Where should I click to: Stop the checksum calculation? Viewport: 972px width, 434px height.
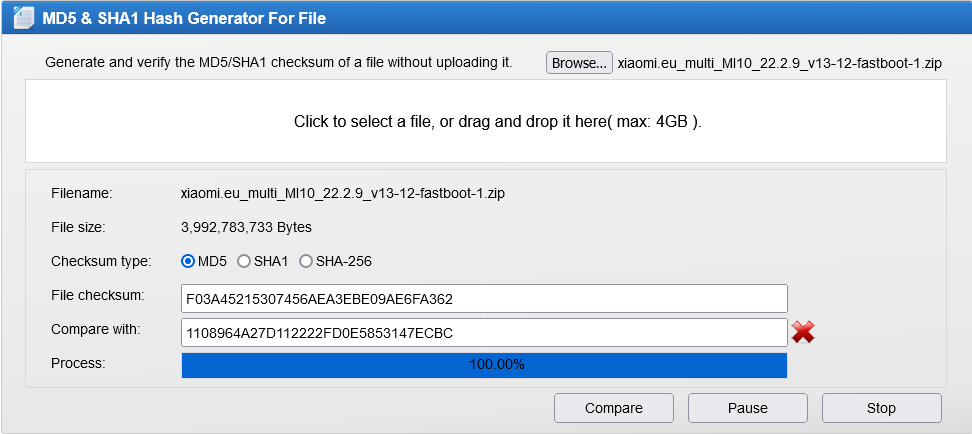(881, 408)
